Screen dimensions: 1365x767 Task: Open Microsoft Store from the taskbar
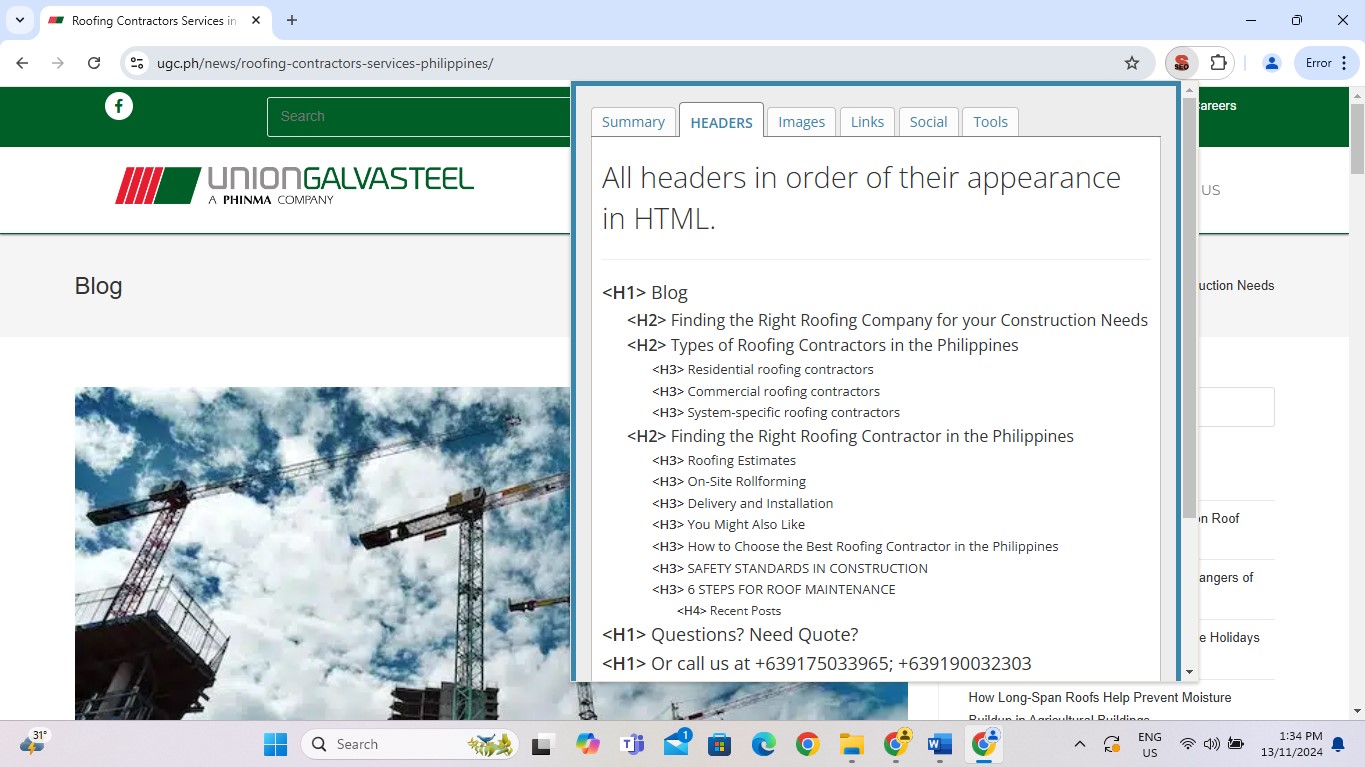point(719,744)
